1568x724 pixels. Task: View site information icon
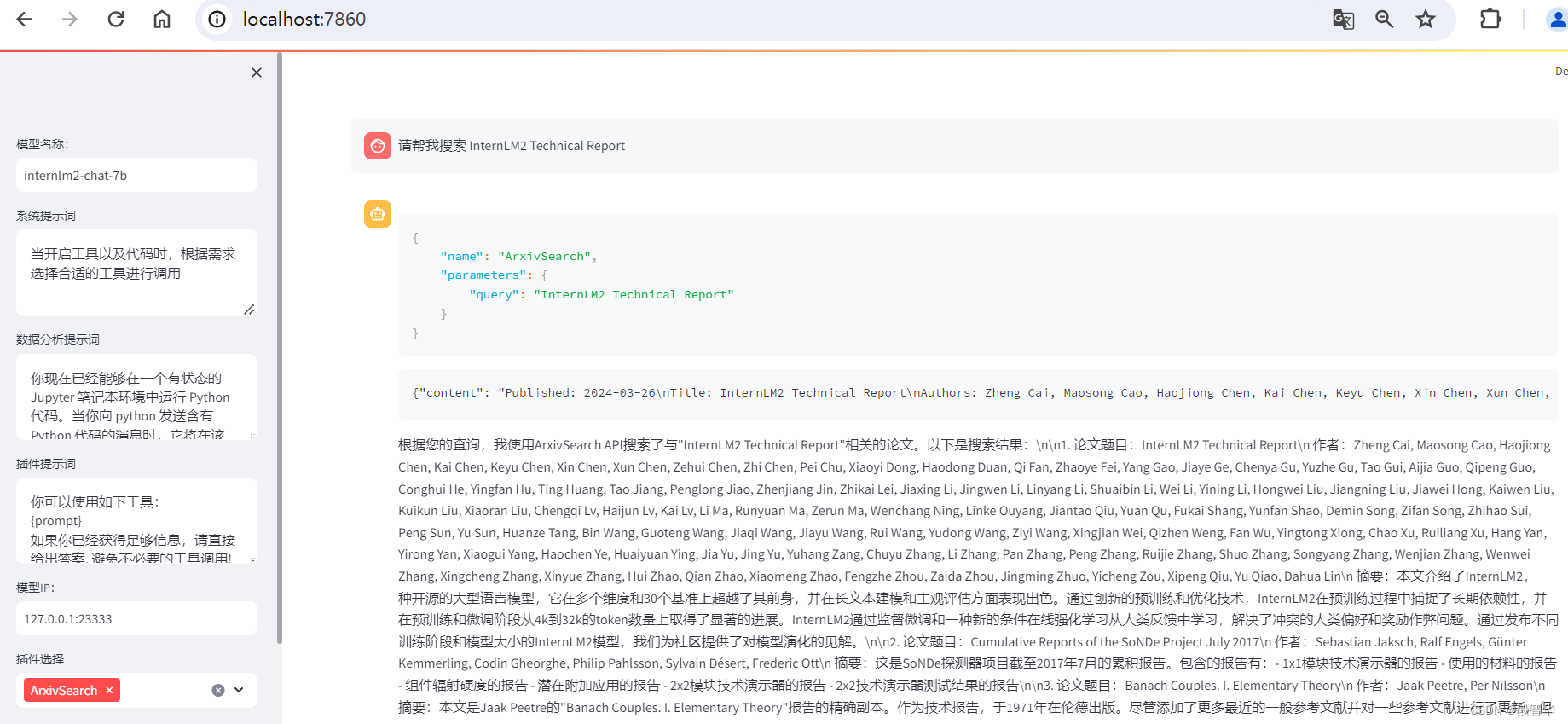(217, 19)
